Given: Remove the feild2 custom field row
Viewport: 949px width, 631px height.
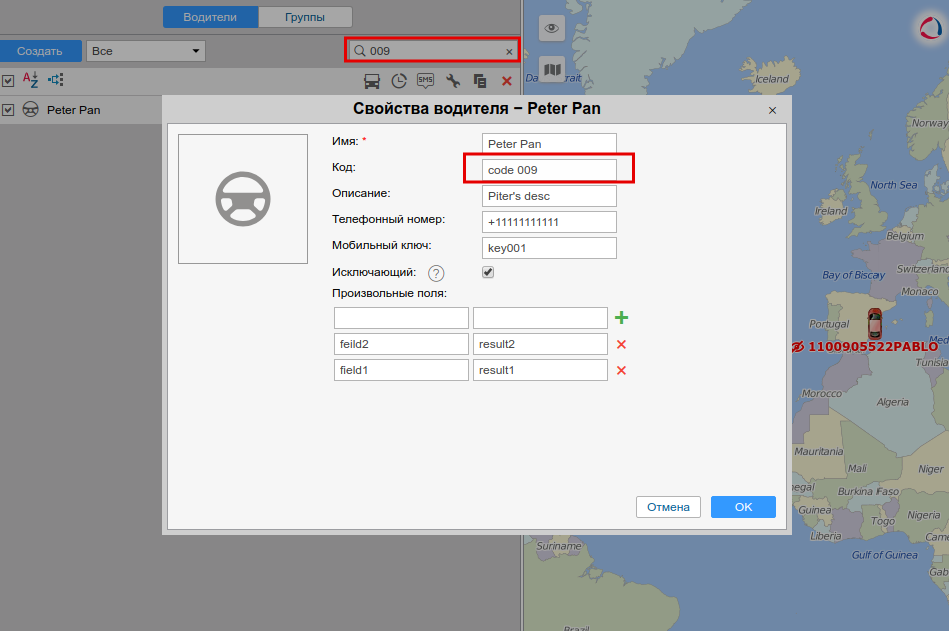Looking at the screenshot, I should click(621, 344).
